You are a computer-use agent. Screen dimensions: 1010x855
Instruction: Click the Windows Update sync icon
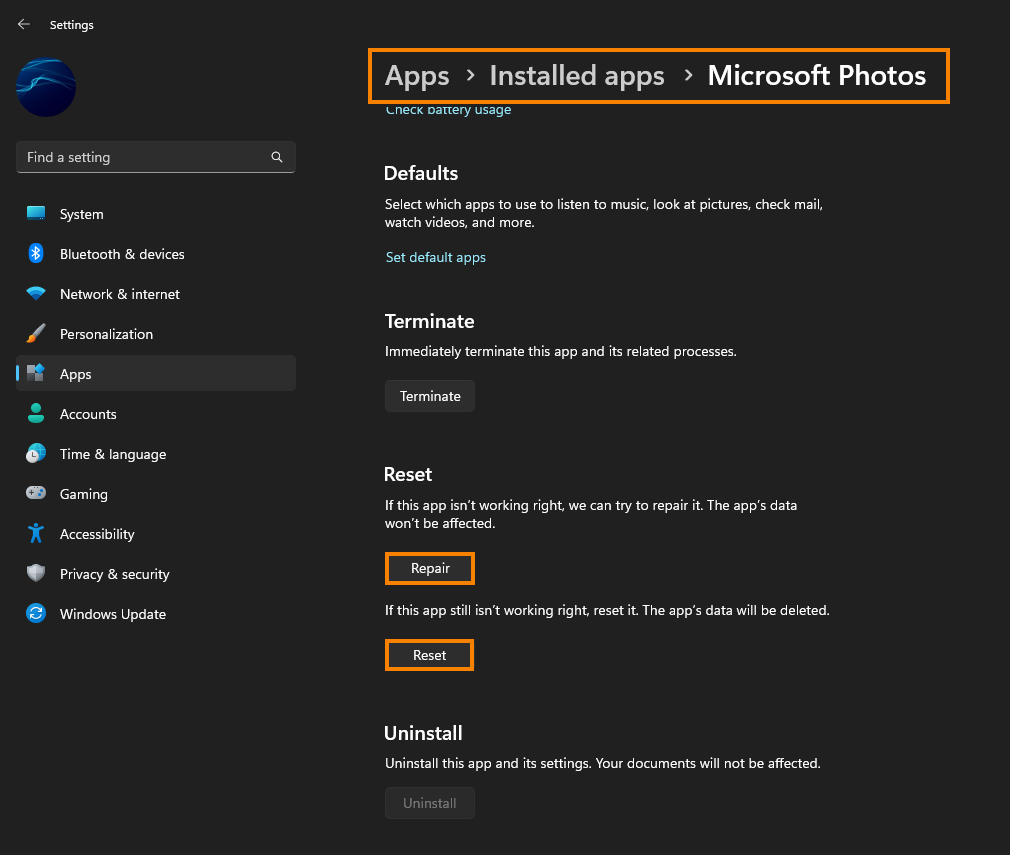36,613
